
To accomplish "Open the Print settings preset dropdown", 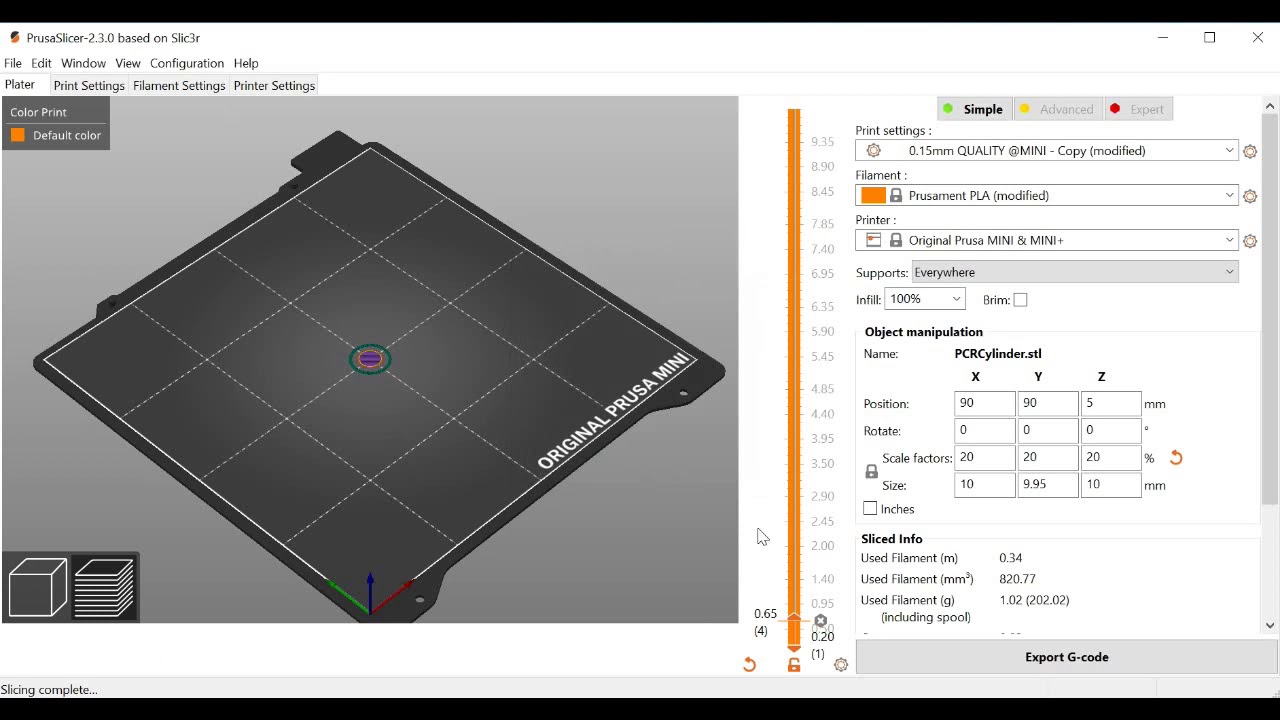I will click(1047, 151).
